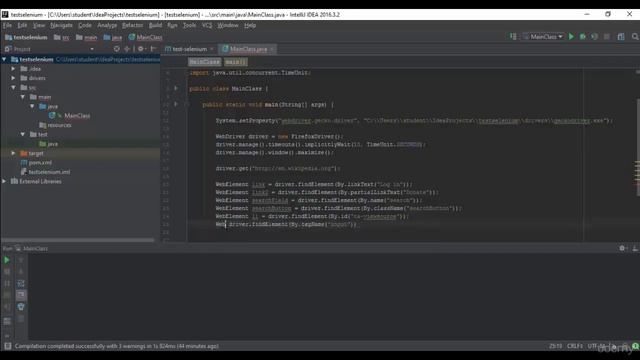Collapse the testselenium root node

[4, 60]
